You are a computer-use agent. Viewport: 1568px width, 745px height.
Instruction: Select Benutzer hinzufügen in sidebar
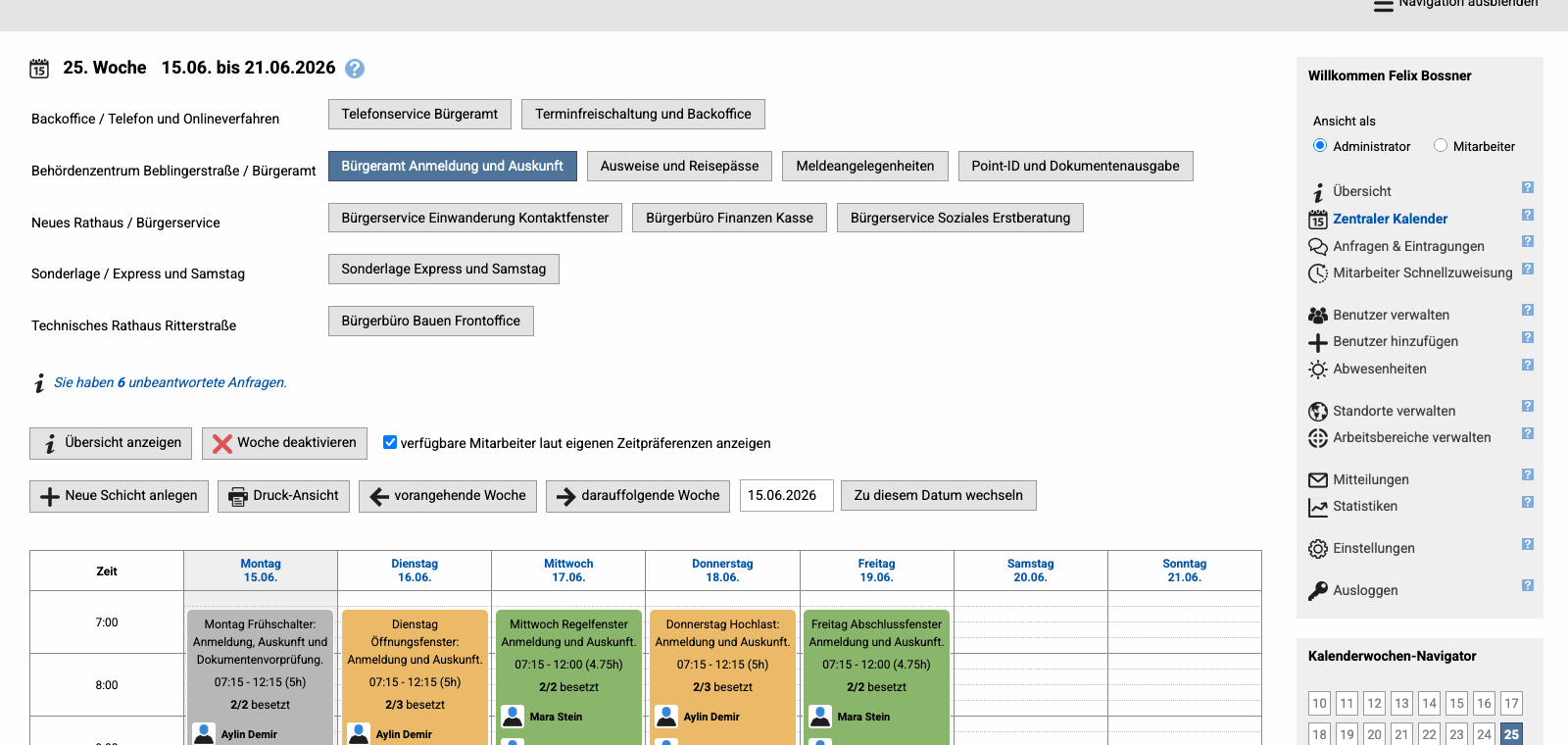1396,341
